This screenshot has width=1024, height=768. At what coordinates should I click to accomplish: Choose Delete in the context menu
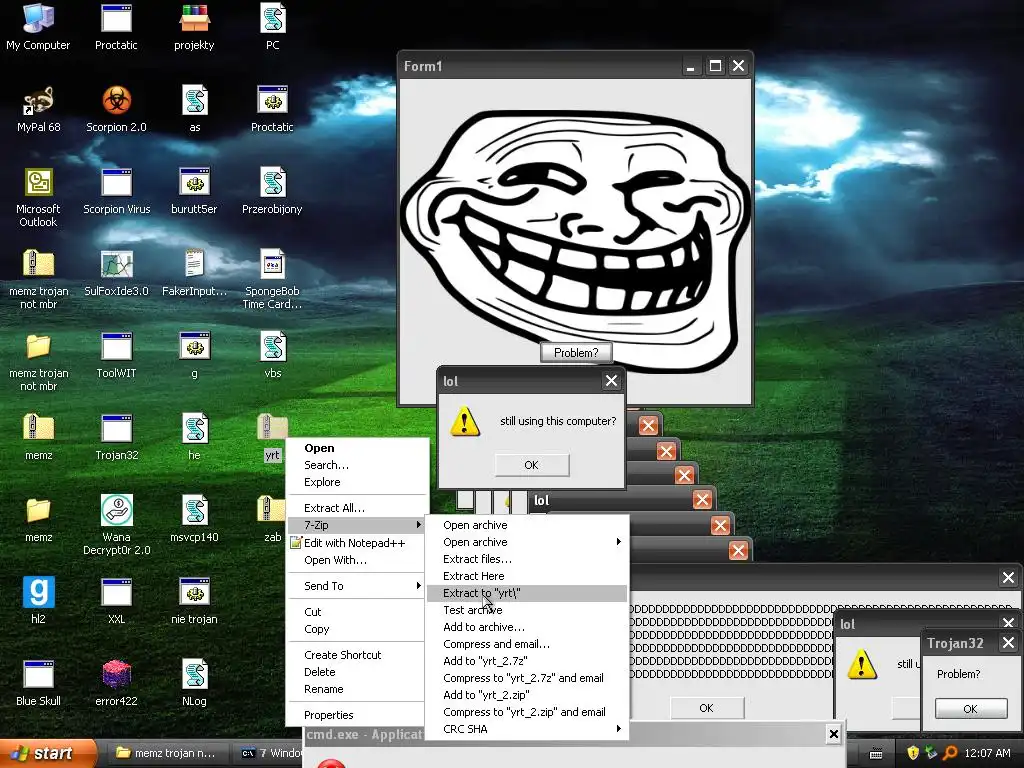357,672
